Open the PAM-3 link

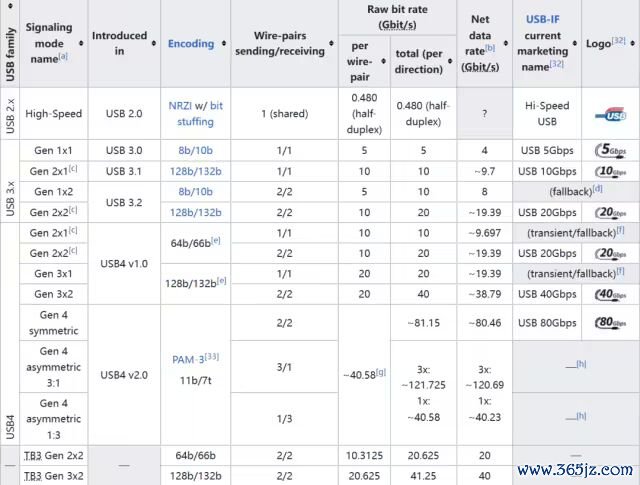point(188,360)
